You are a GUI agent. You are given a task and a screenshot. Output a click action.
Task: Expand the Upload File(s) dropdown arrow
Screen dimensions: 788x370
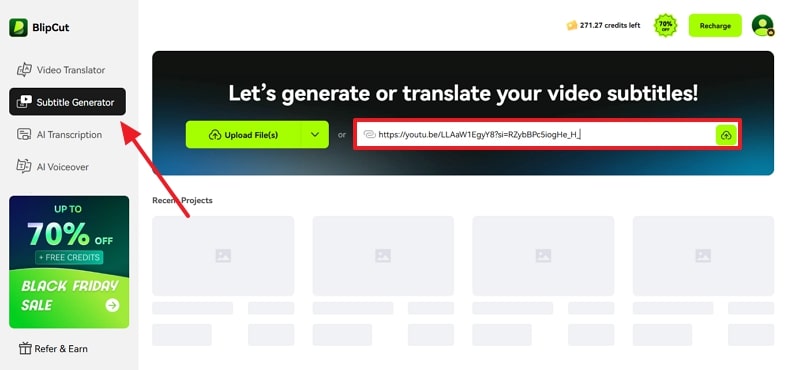[315, 135]
